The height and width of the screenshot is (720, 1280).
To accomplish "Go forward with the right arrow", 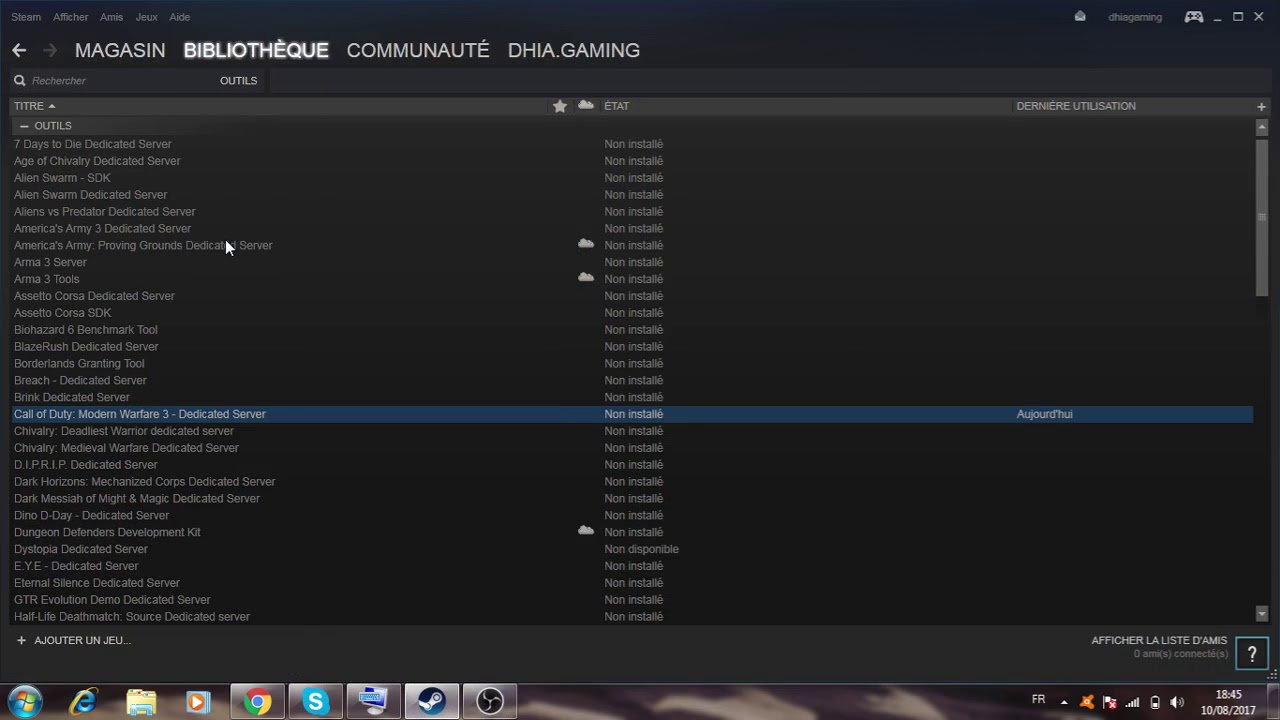I will point(50,50).
